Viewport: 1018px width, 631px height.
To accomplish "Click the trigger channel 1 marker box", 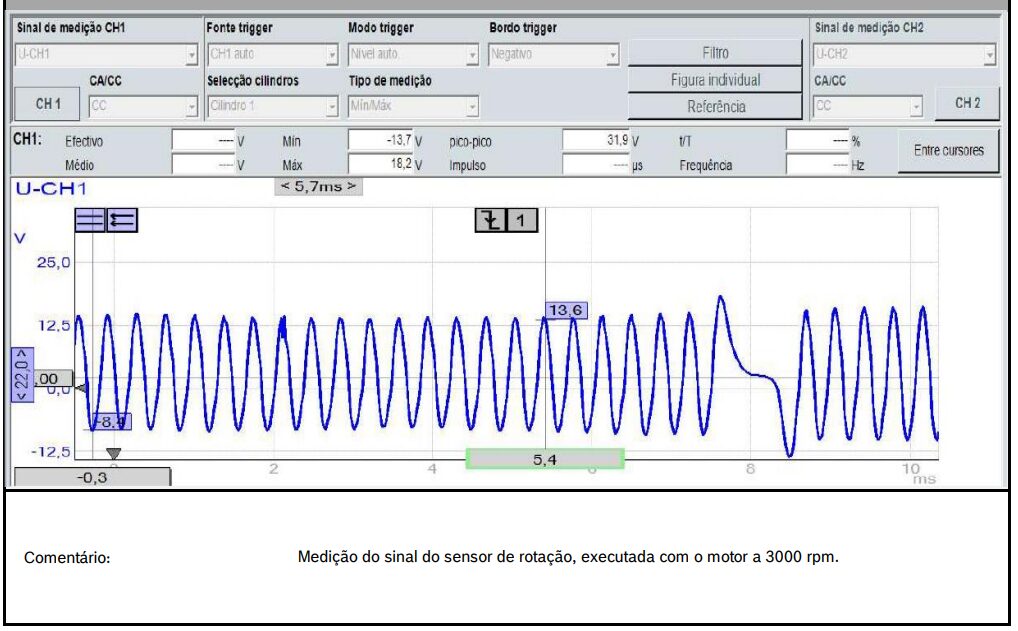I will 522,220.
